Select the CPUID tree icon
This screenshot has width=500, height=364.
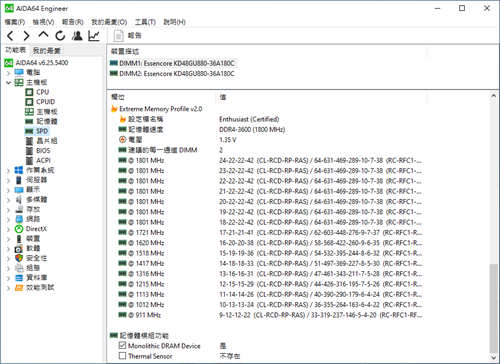[x=29, y=102]
